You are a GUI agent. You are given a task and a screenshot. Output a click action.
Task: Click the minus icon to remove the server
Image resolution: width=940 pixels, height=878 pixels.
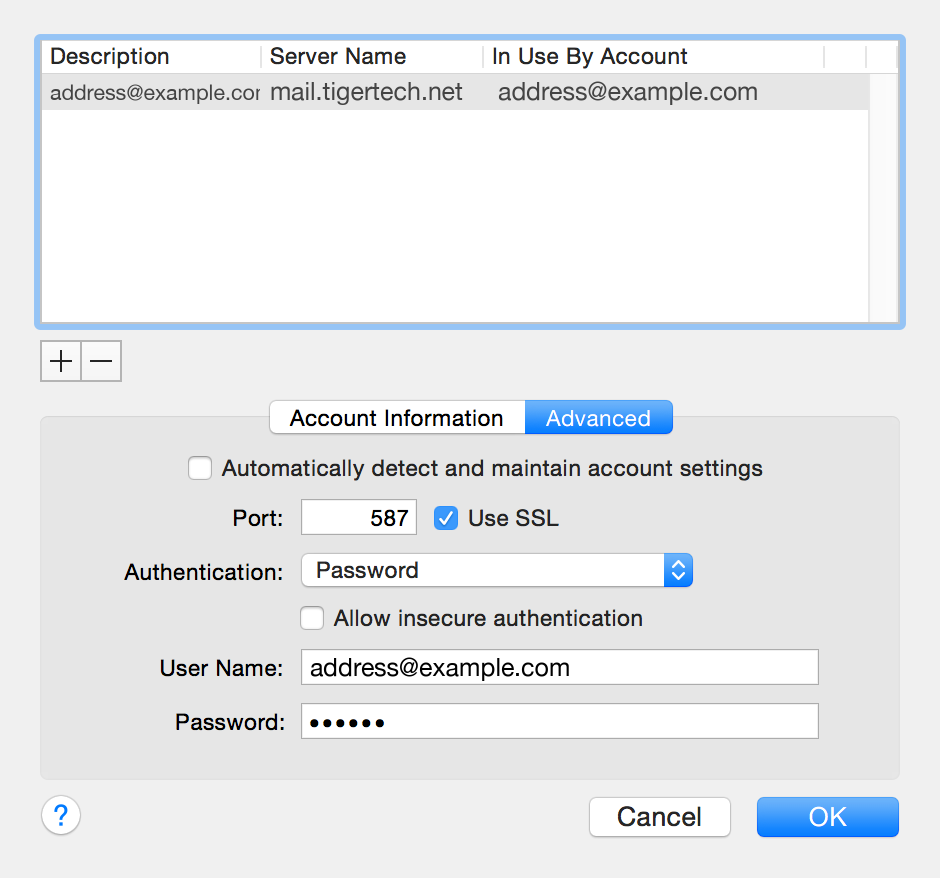click(100, 361)
